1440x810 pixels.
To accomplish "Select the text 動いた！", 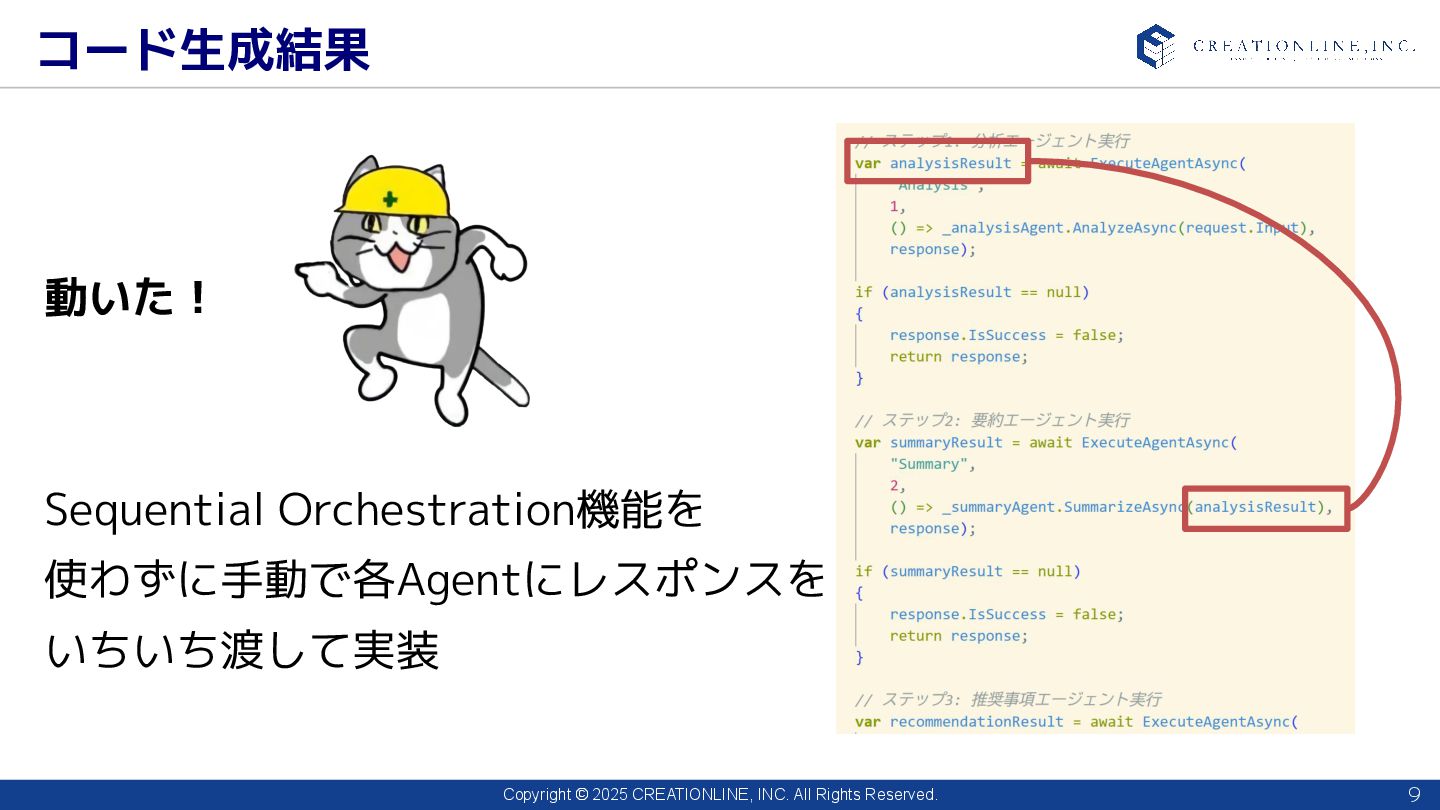I will tap(128, 298).
